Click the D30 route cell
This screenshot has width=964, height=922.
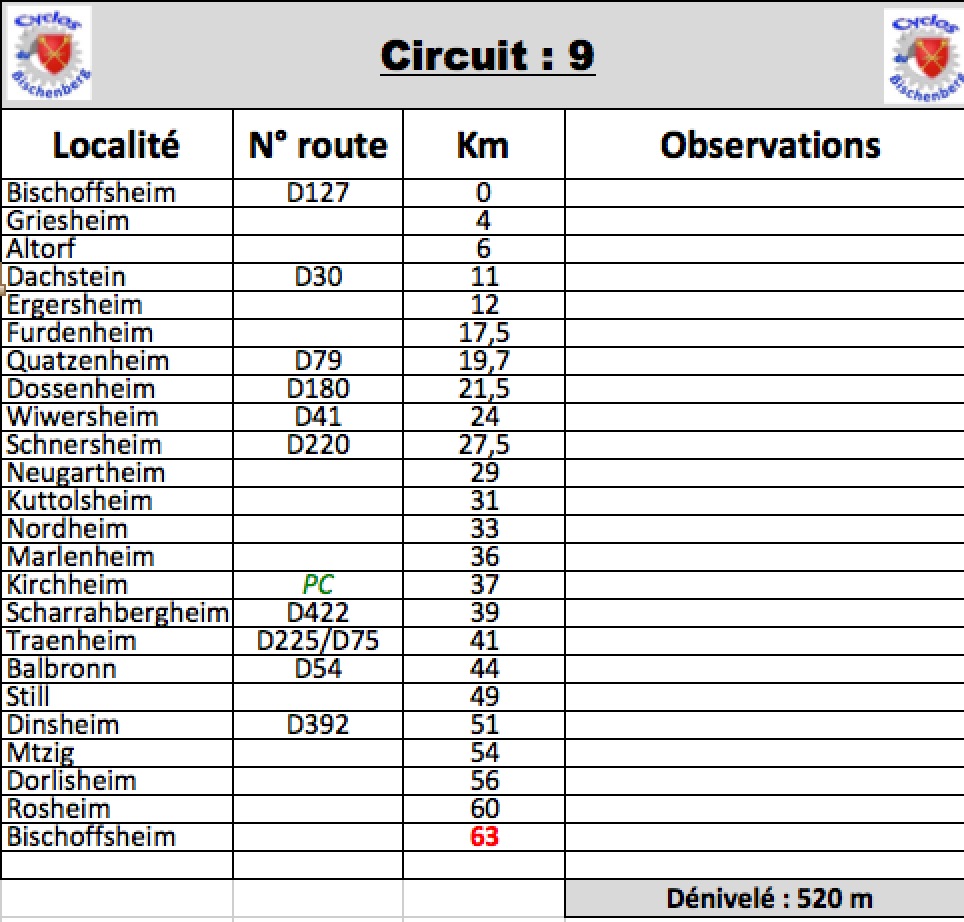tap(318, 277)
